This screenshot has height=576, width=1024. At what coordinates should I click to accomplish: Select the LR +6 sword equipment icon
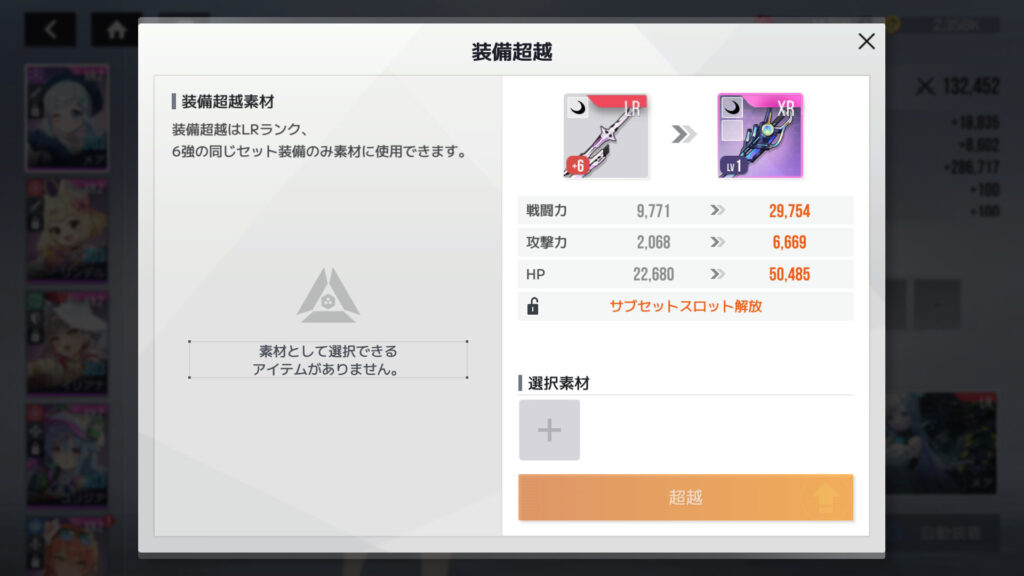605,135
